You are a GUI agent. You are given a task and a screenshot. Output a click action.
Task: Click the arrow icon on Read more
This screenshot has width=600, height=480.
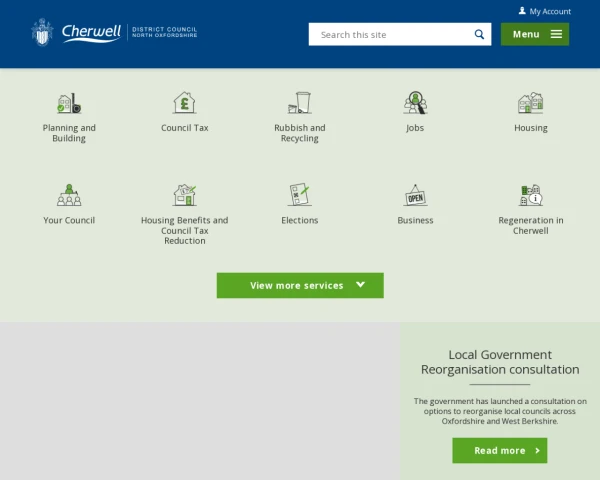tap(537, 451)
